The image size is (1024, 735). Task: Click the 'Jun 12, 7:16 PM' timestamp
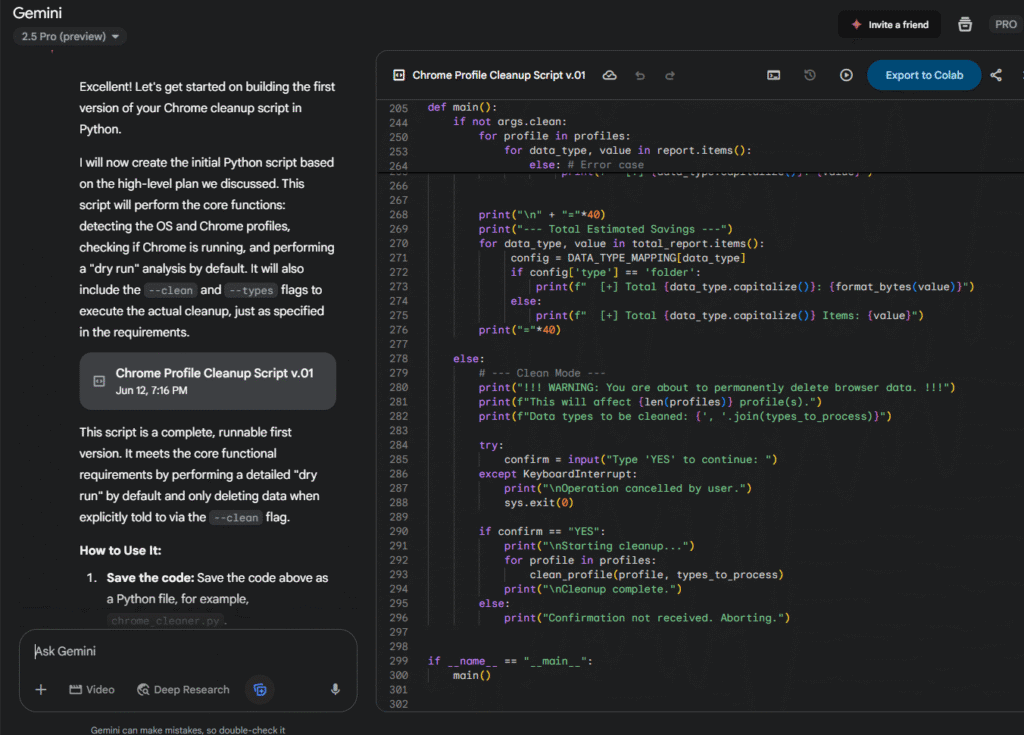point(152,391)
